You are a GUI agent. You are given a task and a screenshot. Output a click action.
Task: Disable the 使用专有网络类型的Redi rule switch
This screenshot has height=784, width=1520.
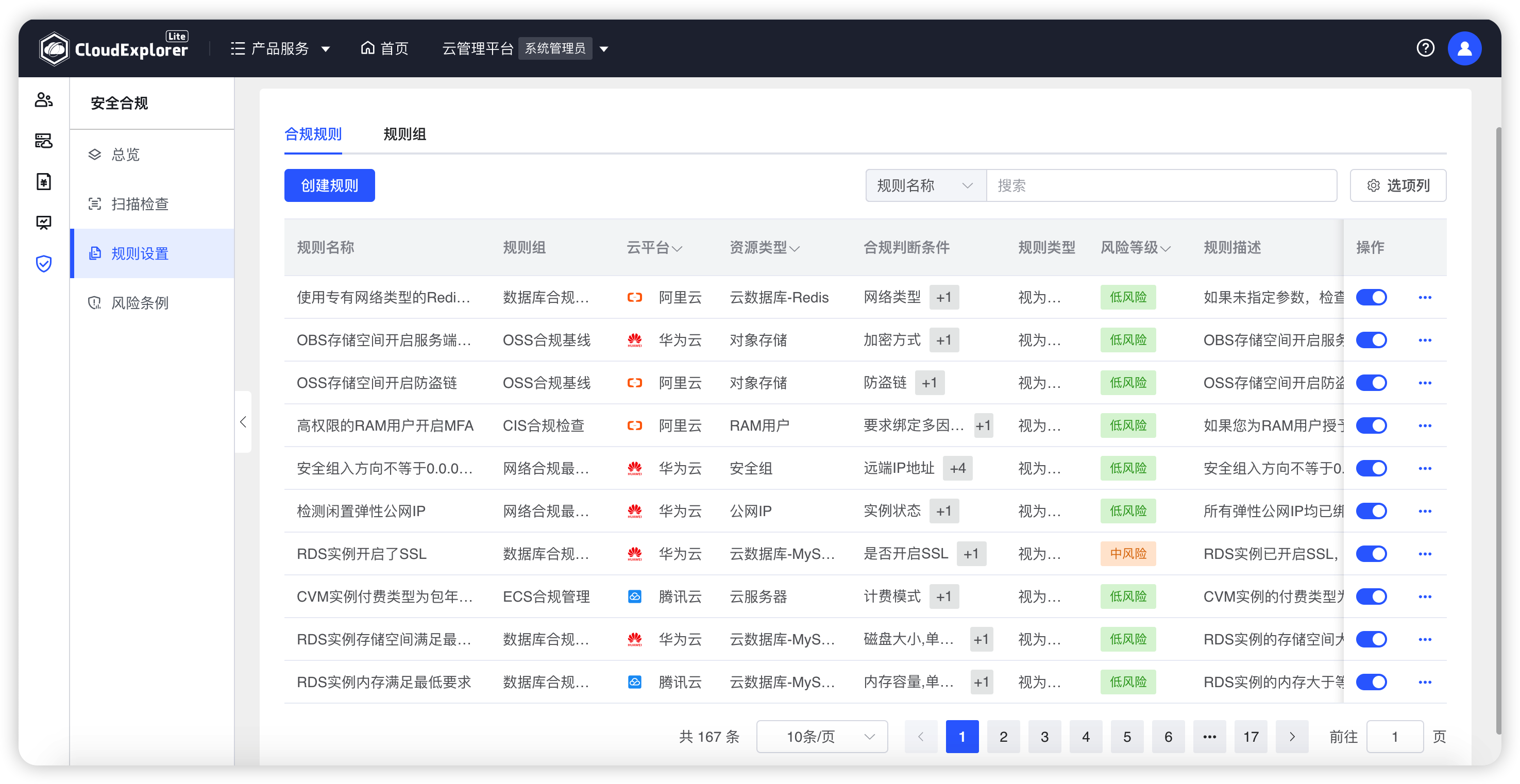(x=1371, y=297)
